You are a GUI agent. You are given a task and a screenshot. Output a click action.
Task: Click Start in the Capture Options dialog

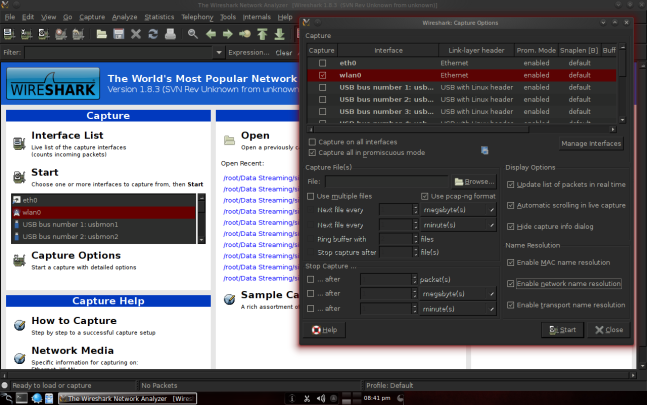pos(562,330)
